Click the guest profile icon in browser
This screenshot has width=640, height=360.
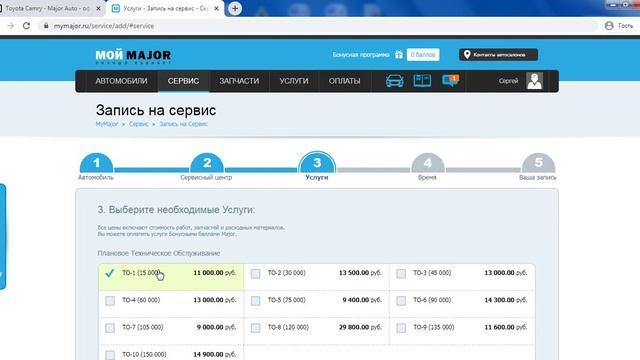pos(609,26)
